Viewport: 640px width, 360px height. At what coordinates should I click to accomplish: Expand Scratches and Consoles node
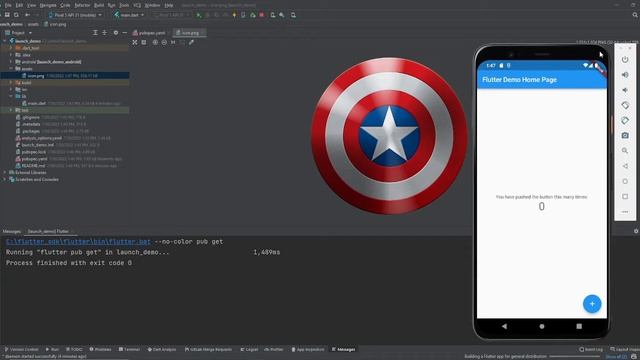pyautogui.click(x=5, y=180)
